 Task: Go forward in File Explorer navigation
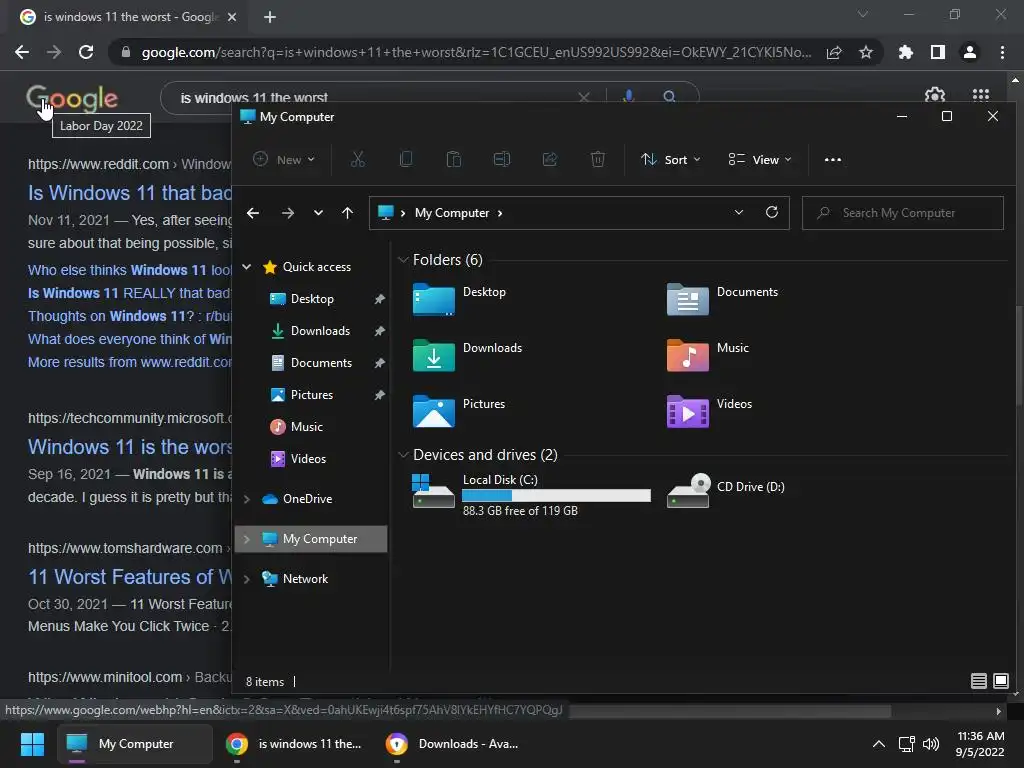pyautogui.click(x=287, y=213)
